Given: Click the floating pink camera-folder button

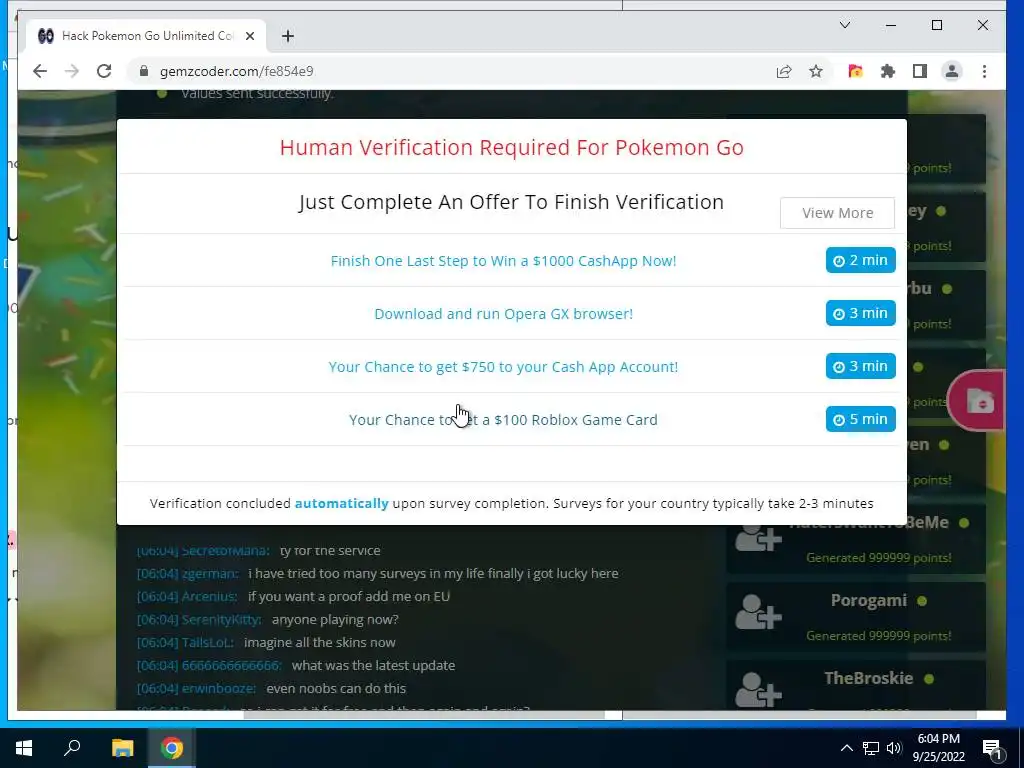Looking at the screenshot, I should pyautogui.click(x=978, y=400).
